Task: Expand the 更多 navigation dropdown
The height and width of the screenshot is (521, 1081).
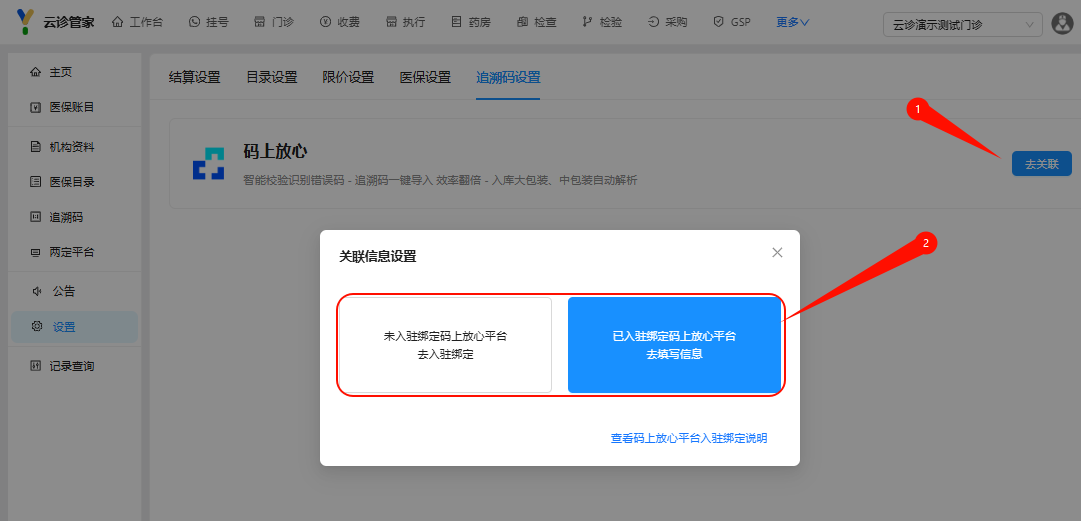Action: click(793, 22)
